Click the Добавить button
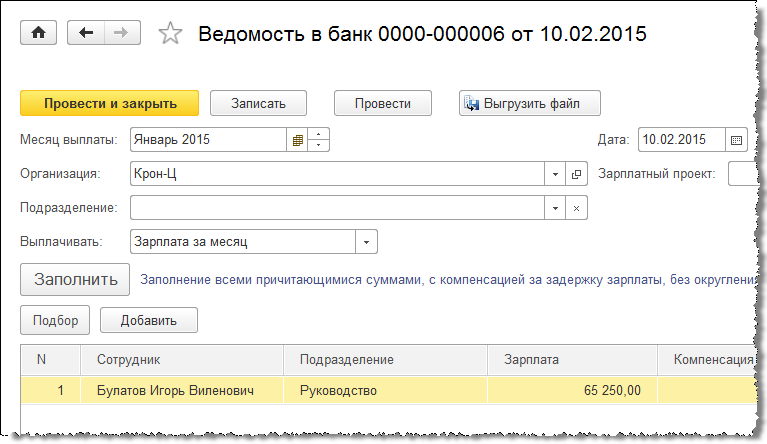This screenshot has width=767, height=444. [x=148, y=321]
